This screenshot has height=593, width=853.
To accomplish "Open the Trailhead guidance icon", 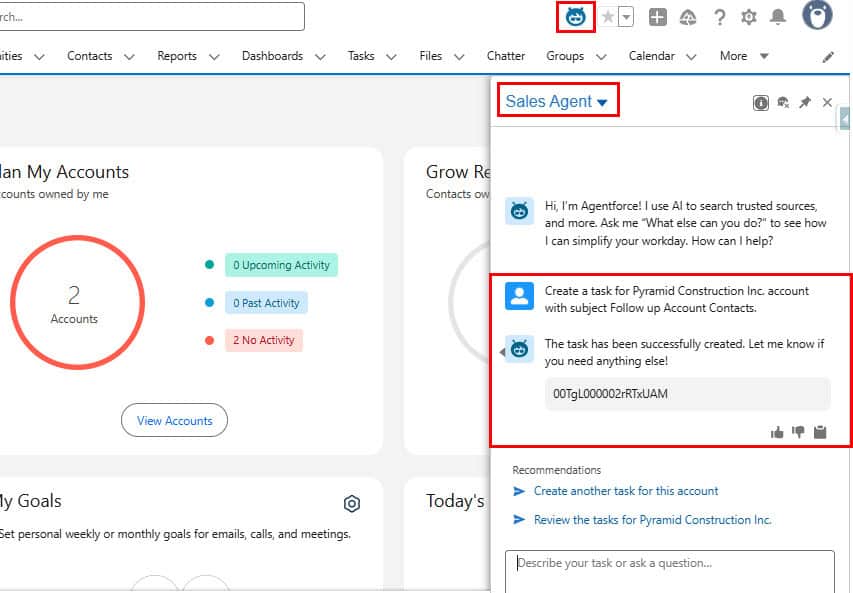I will point(688,17).
